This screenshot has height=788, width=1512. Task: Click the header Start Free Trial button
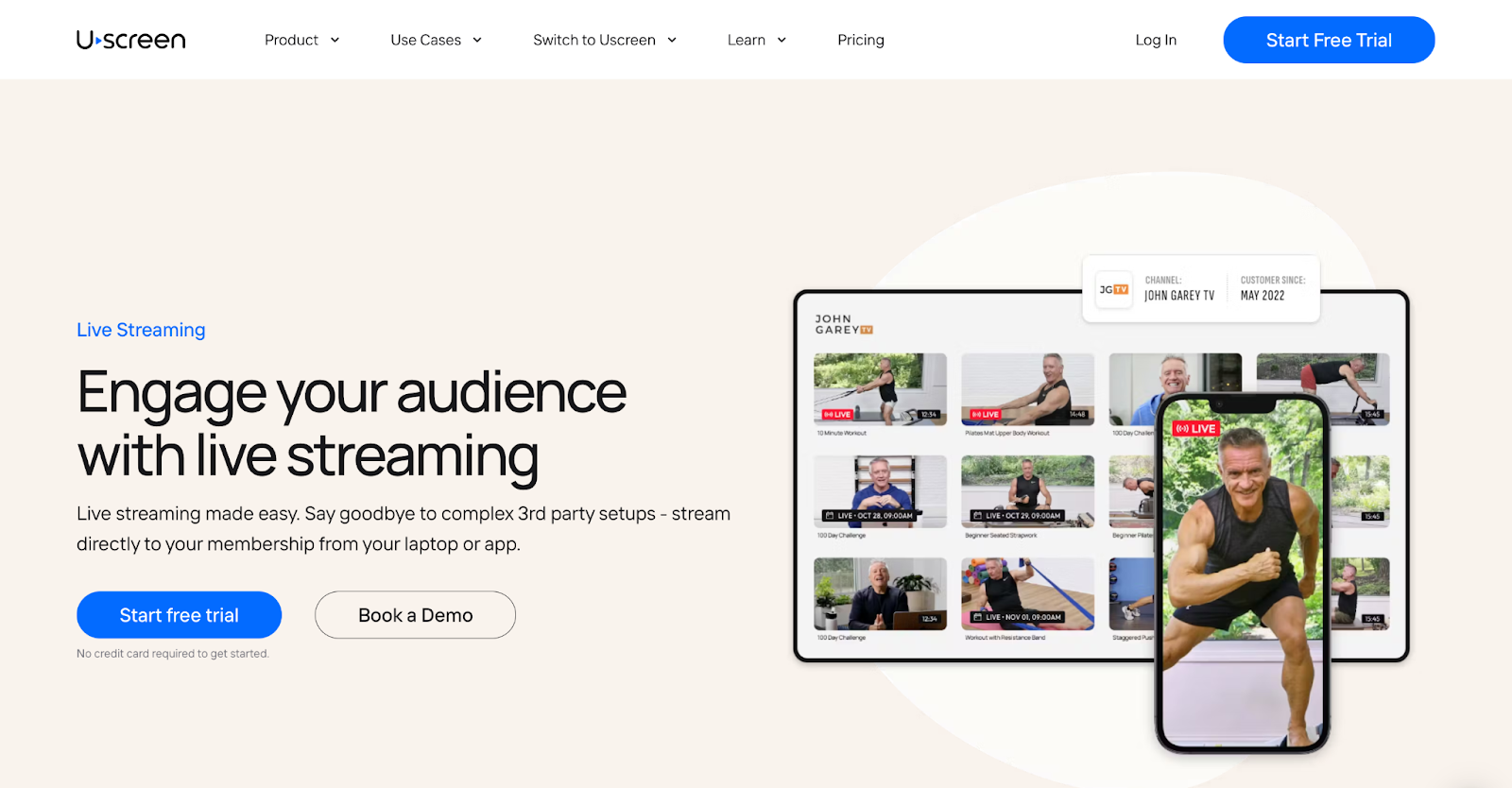click(x=1329, y=40)
